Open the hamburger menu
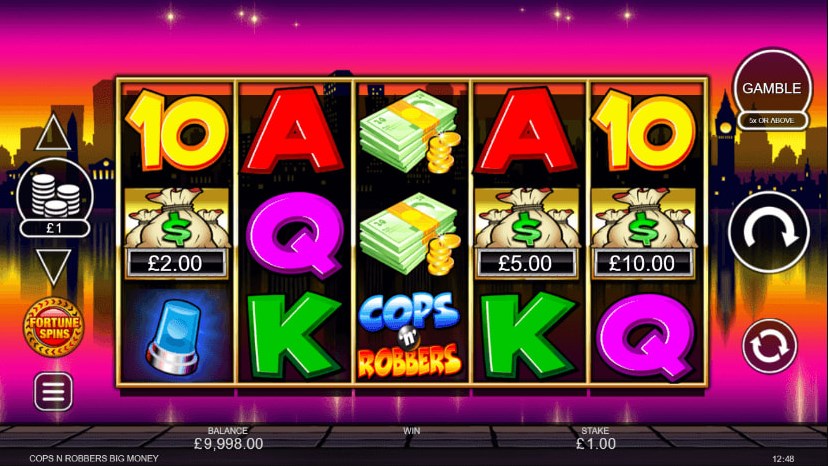The image size is (828, 466). click(53, 392)
